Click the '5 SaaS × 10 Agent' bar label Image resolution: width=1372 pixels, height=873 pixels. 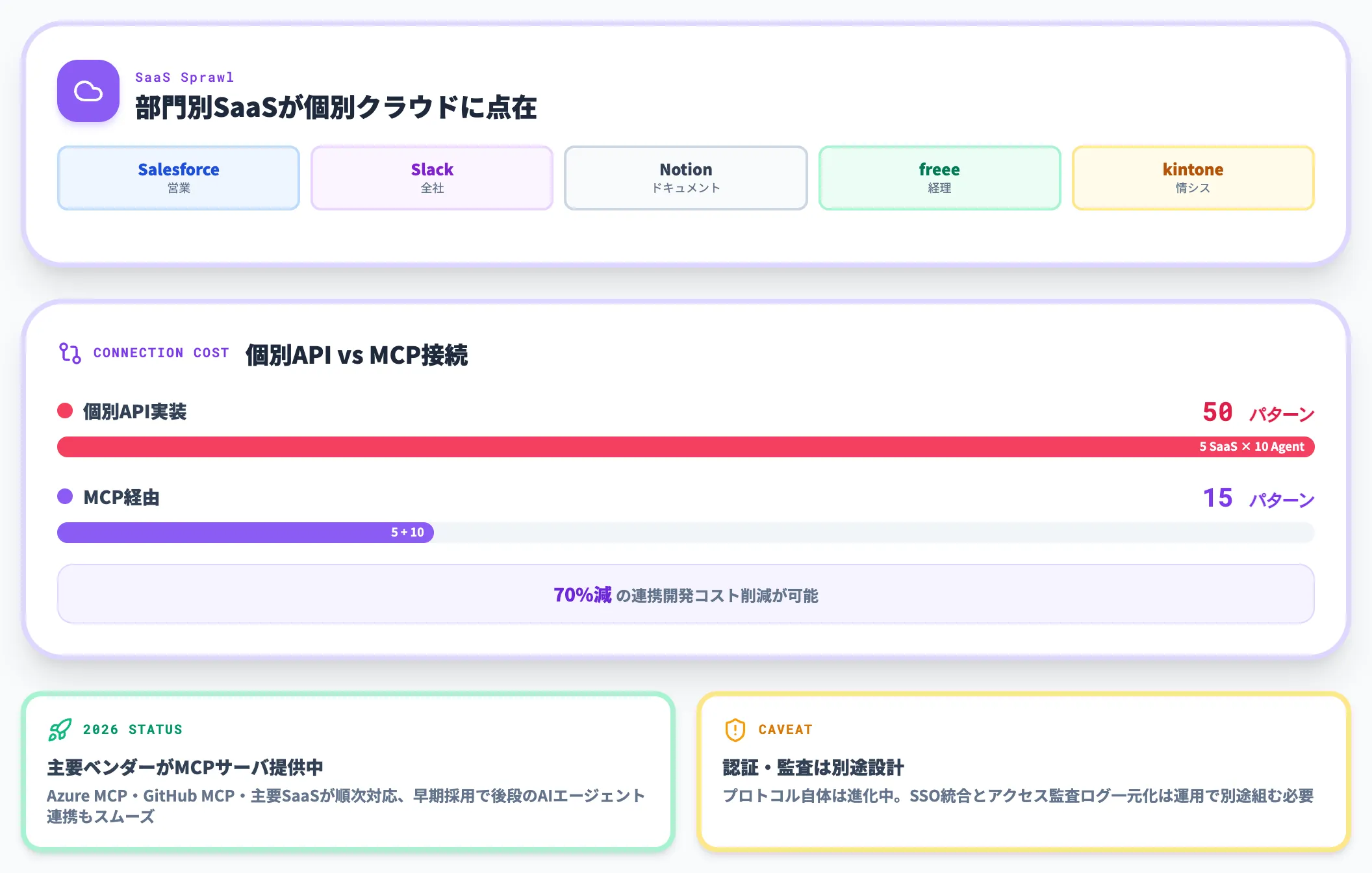(1252, 447)
